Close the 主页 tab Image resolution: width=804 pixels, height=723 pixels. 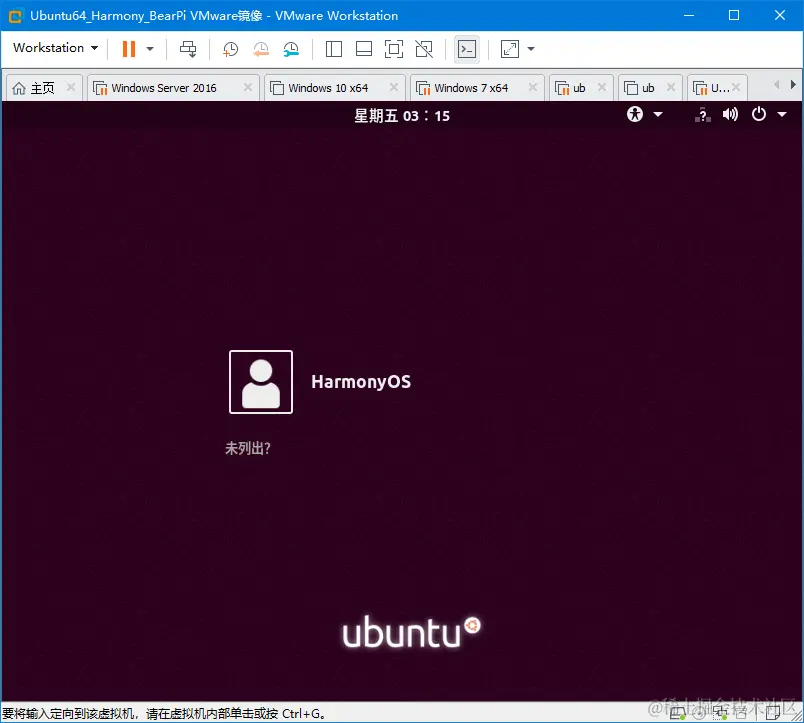click(71, 87)
